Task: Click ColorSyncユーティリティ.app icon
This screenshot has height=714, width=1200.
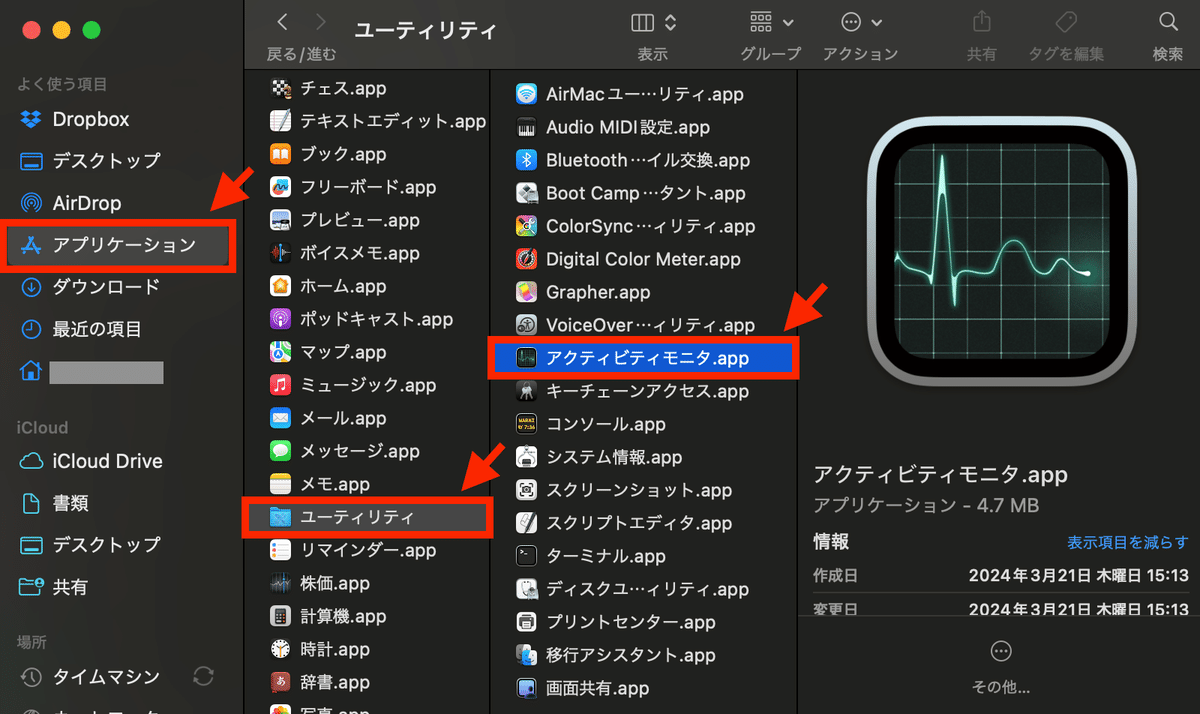Action: click(526, 226)
